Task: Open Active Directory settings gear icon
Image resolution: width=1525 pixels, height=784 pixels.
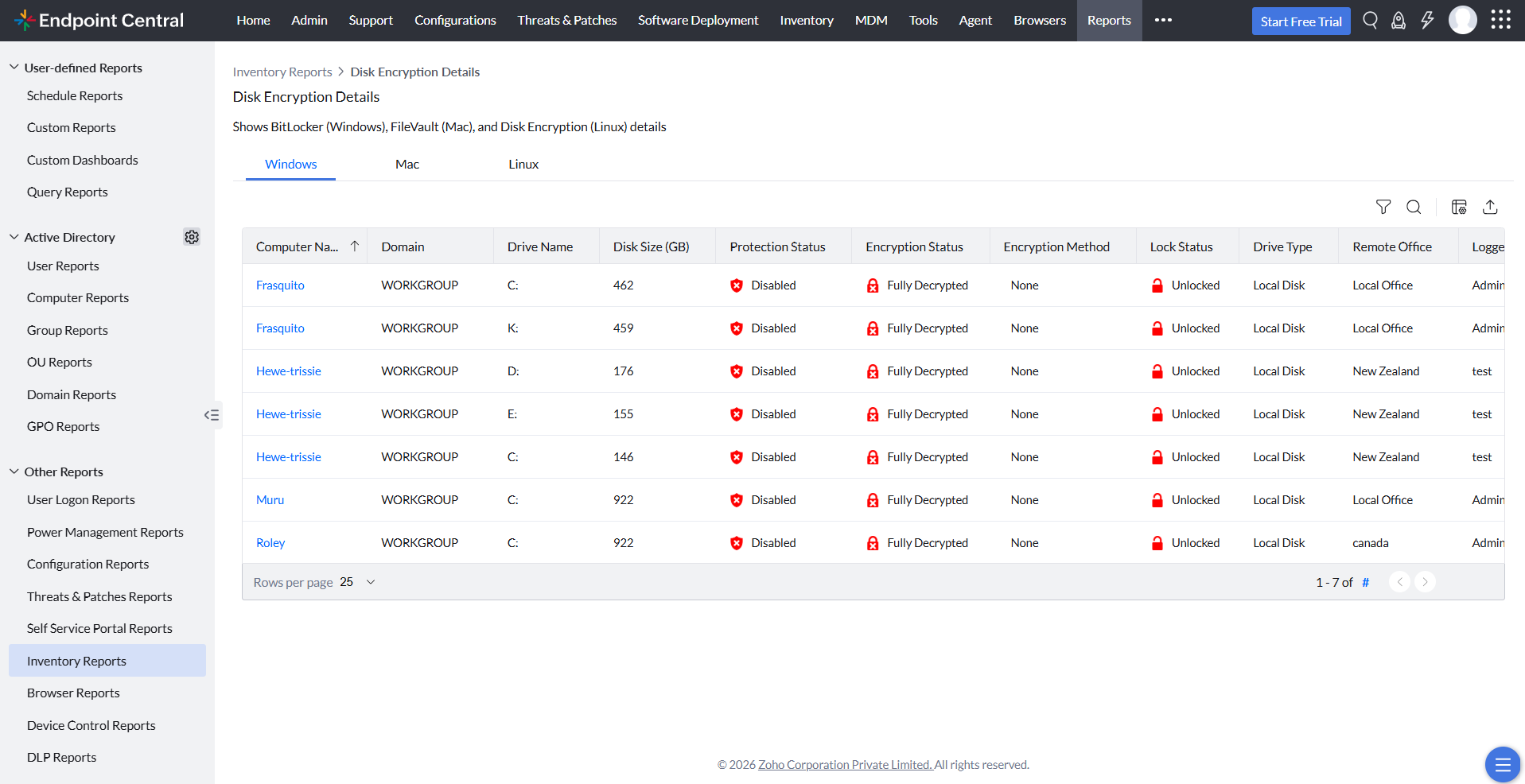Action: pos(192,237)
